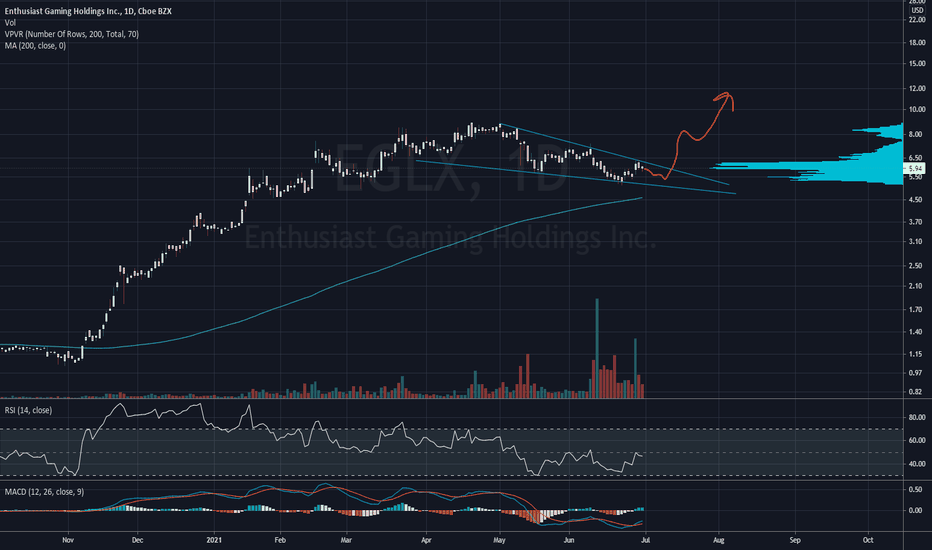Click the 2021 label on time axis
932x550 pixels.
click(214, 540)
